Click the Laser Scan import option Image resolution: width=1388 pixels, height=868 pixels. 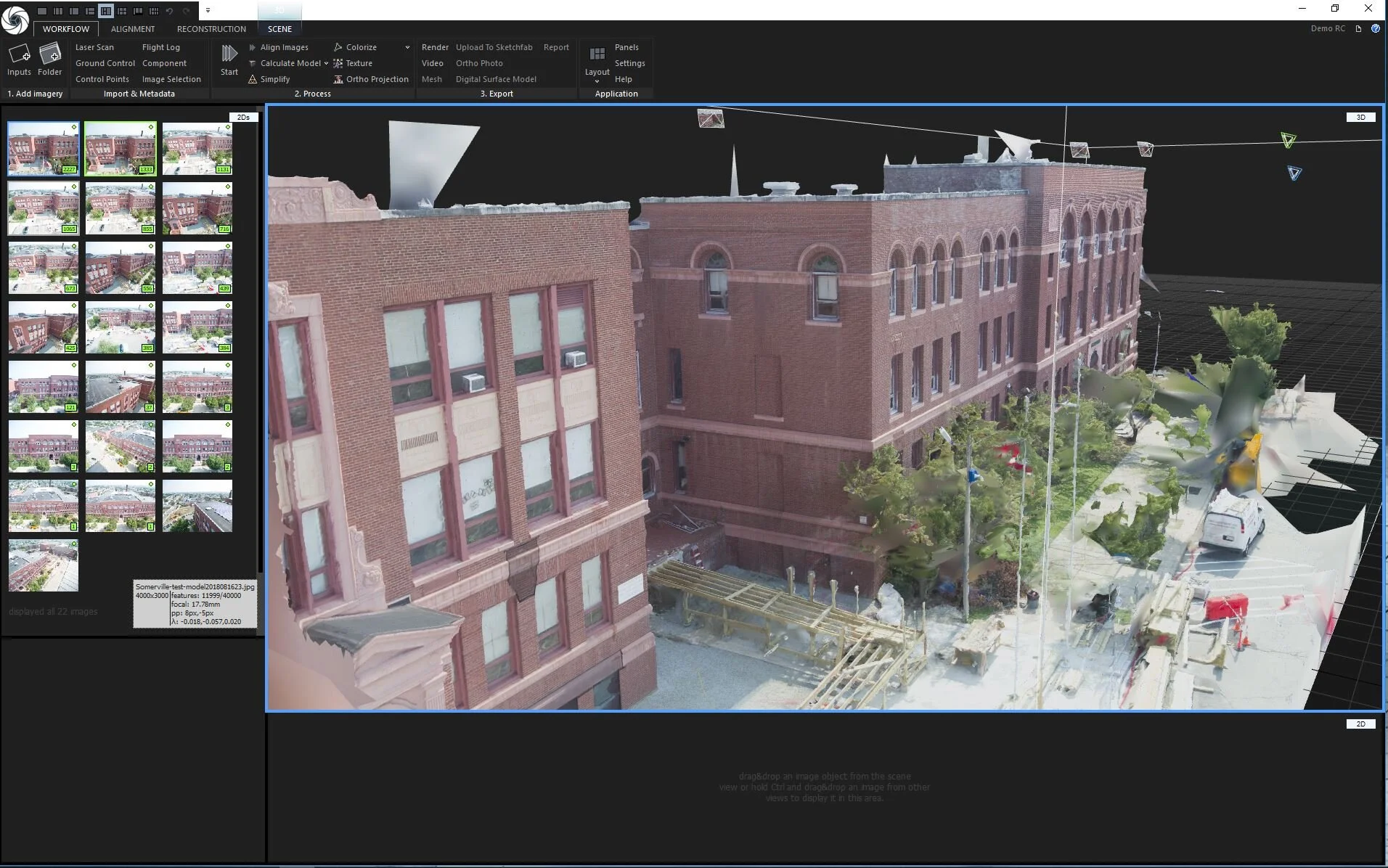pos(94,47)
